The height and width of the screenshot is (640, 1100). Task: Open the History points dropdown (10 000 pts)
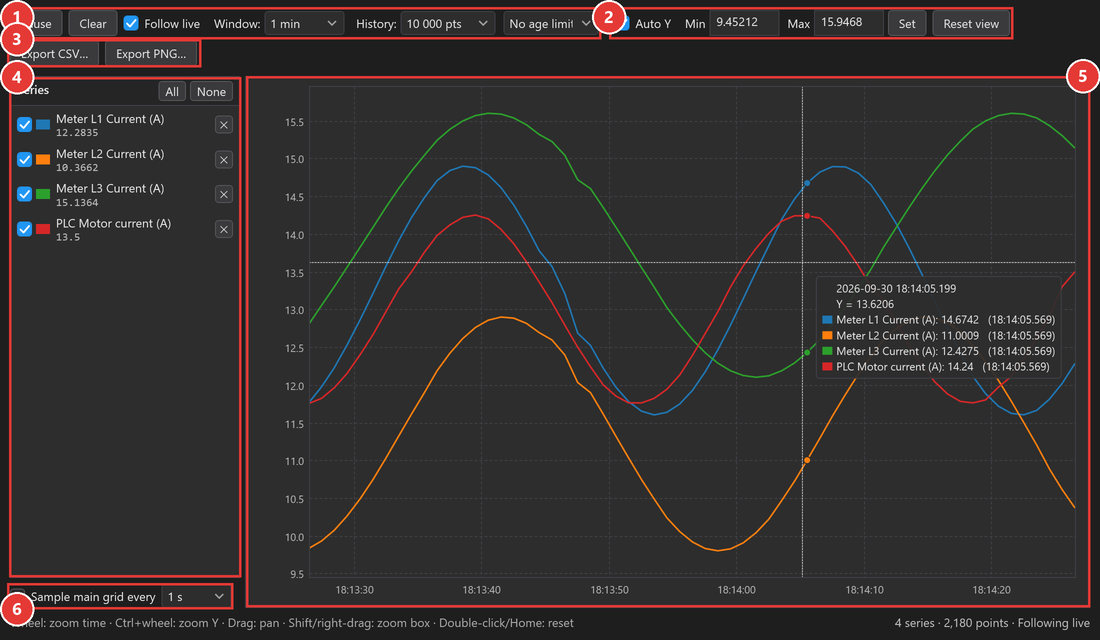447,24
